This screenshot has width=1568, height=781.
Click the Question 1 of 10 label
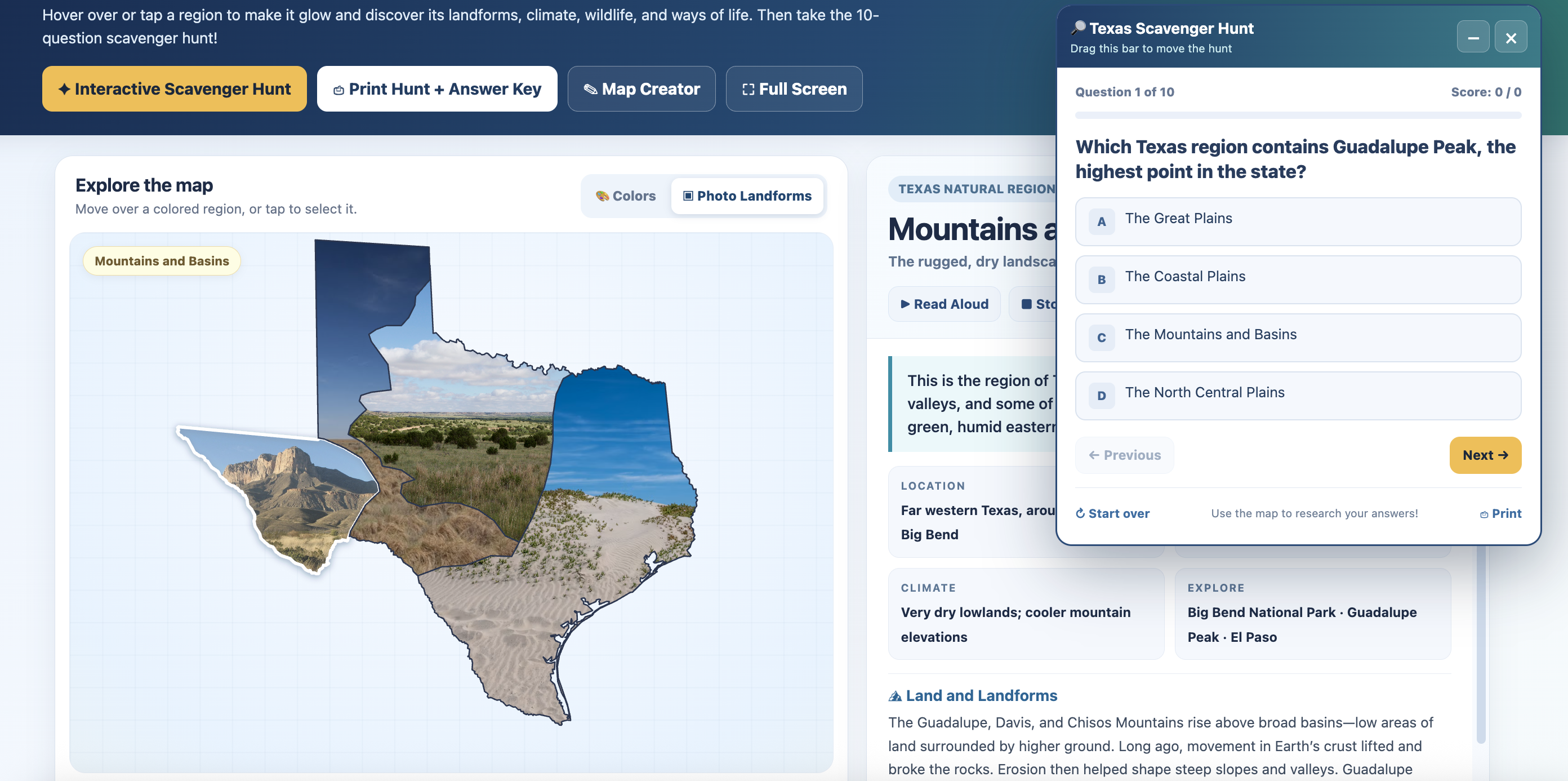(1124, 92)
